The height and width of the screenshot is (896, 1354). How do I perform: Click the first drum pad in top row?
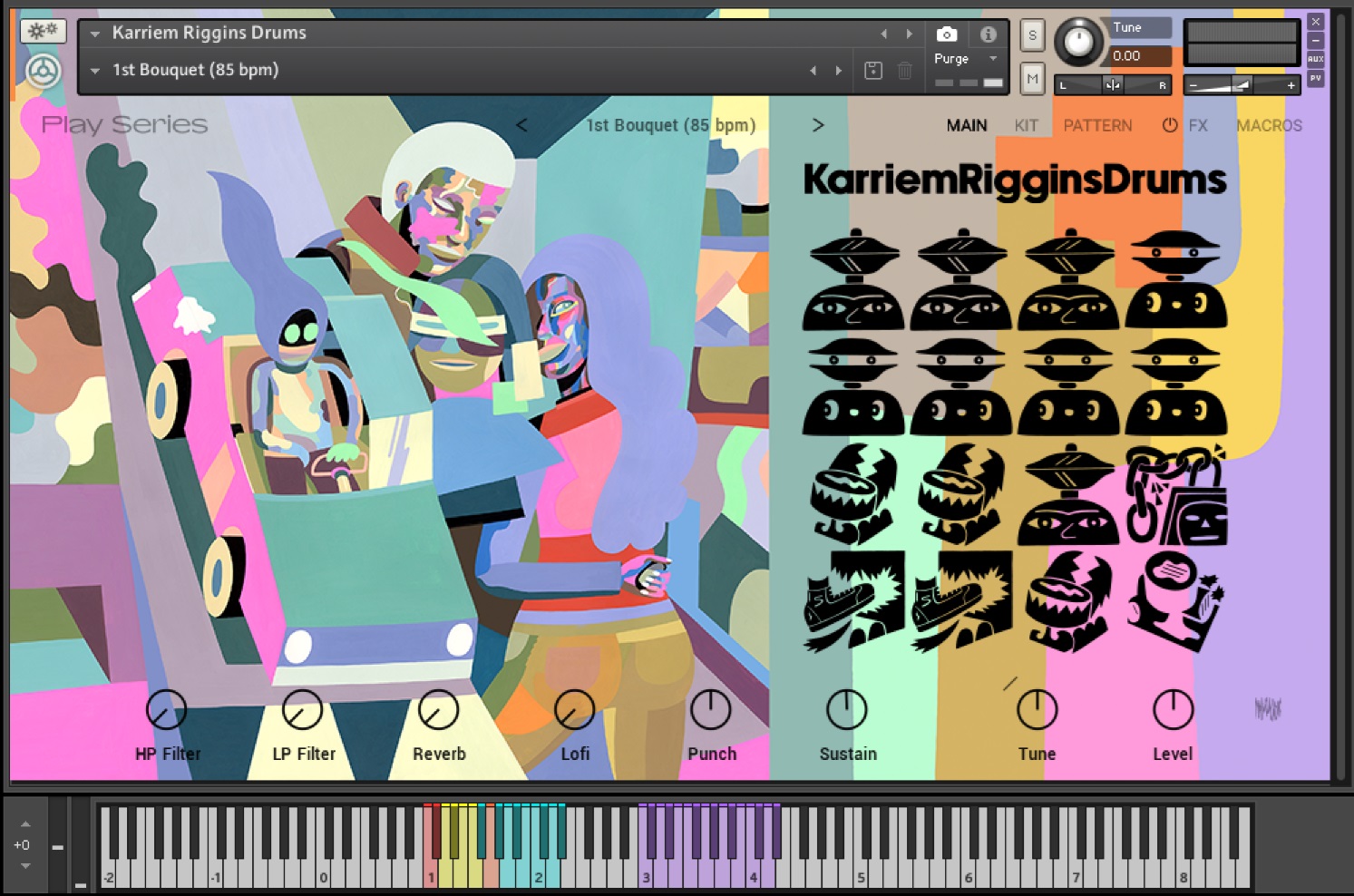[852, 279]
